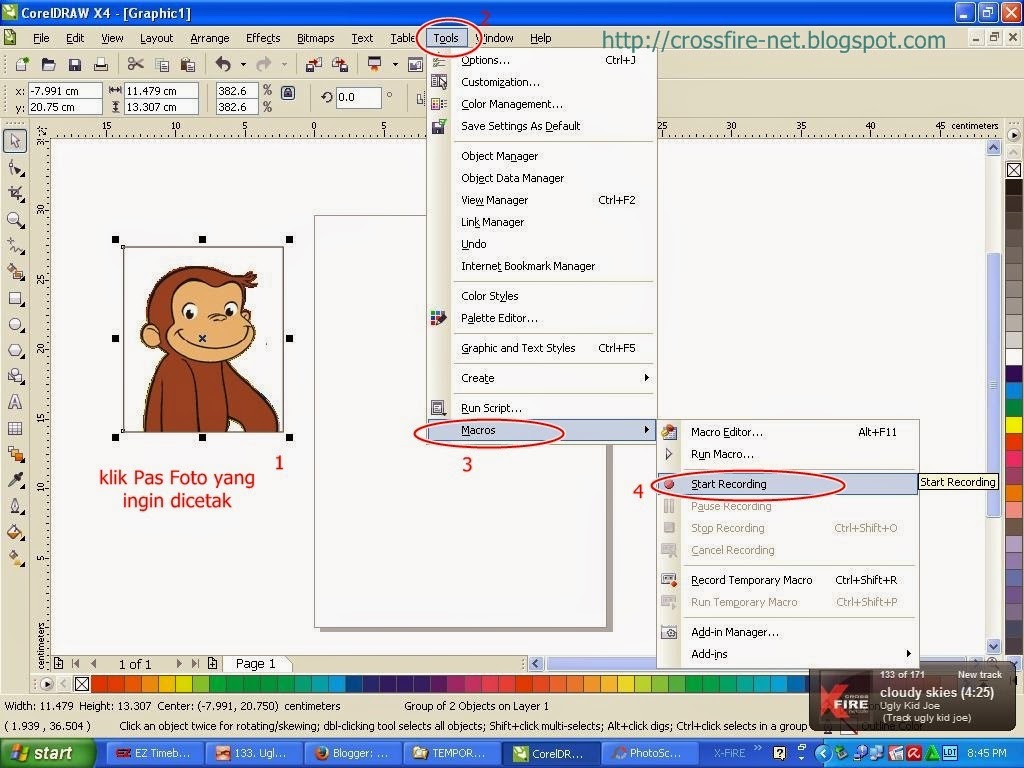This screenshot has height=768, width=1024.
Task: Select the Zoom tool
Action: point(15,220)
